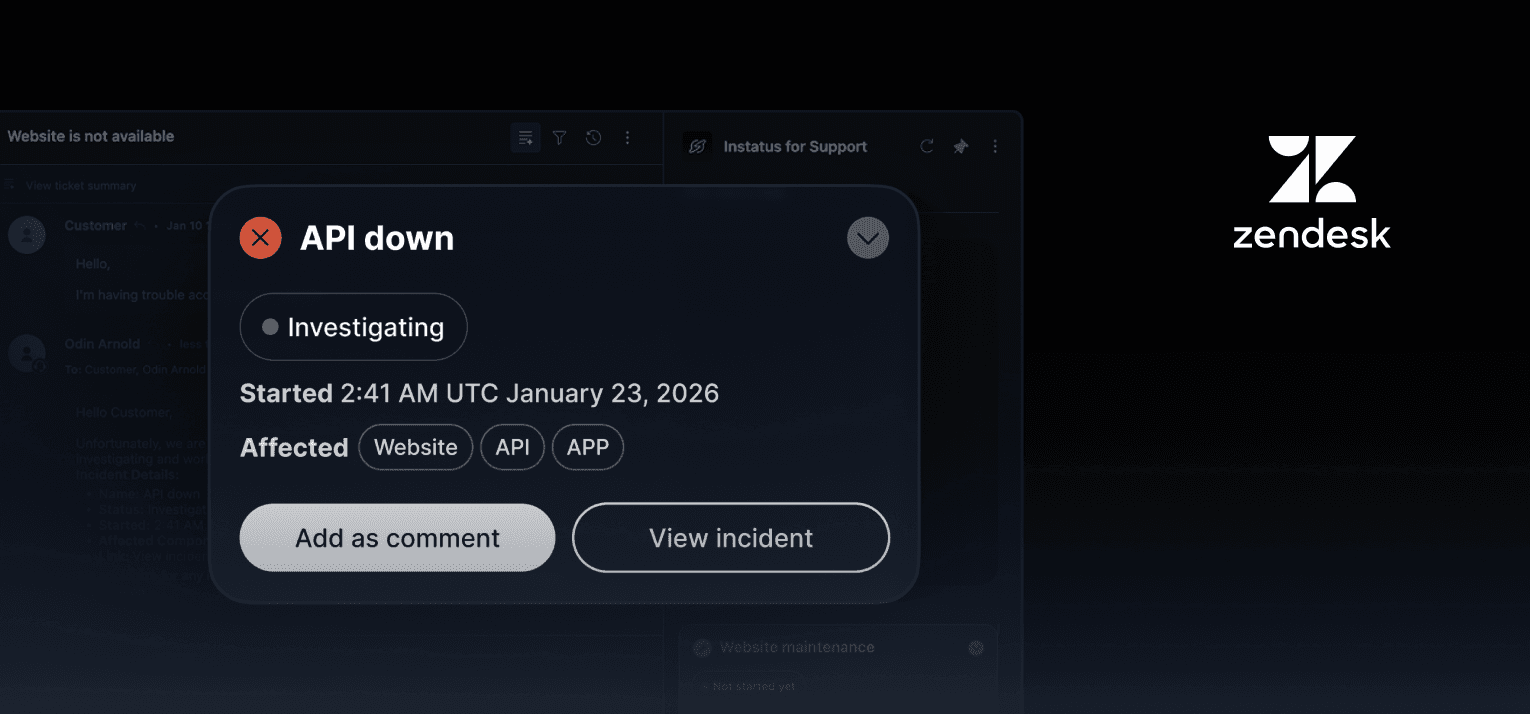Click the Instatus for Support panel title
Image resolution: width=1530 pixels, height=714 pixels.
click(795, 146)
